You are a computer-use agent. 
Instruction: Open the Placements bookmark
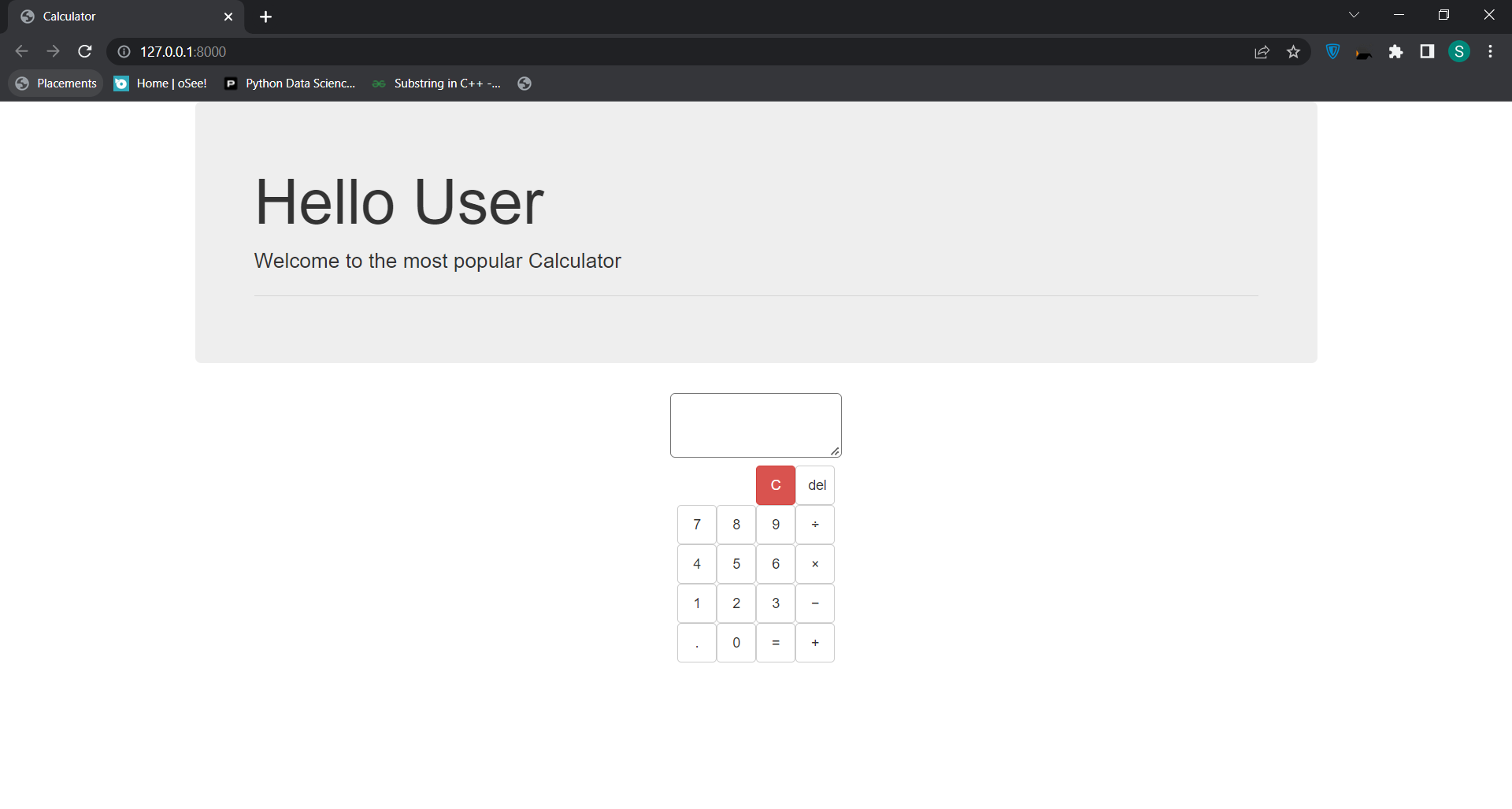coord(55,83)
